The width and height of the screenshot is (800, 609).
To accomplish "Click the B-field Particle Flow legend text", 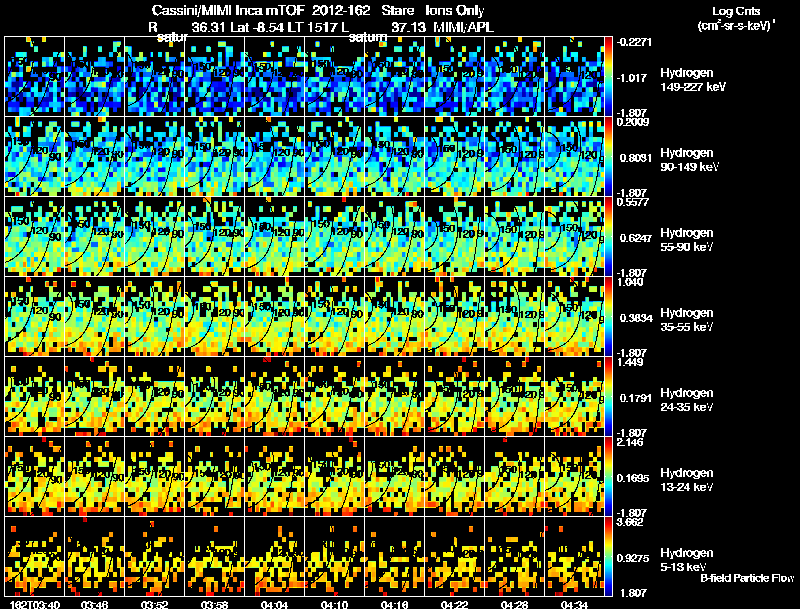I will [x=747, y=578].
